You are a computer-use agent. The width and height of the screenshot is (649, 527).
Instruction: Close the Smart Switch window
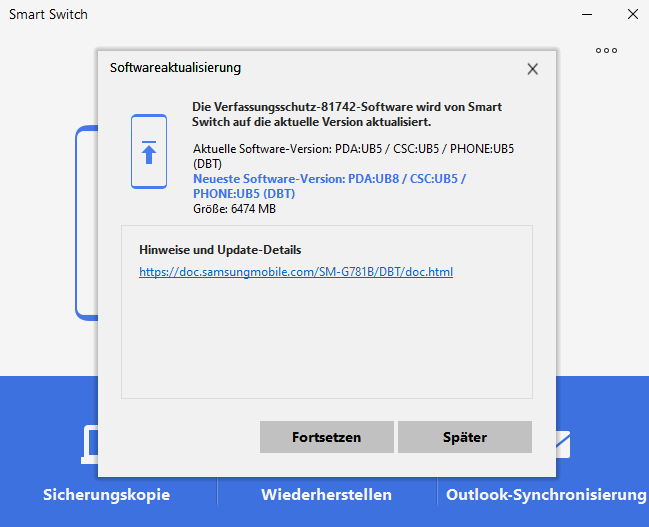pyautogui.click(x=633, y=14)
